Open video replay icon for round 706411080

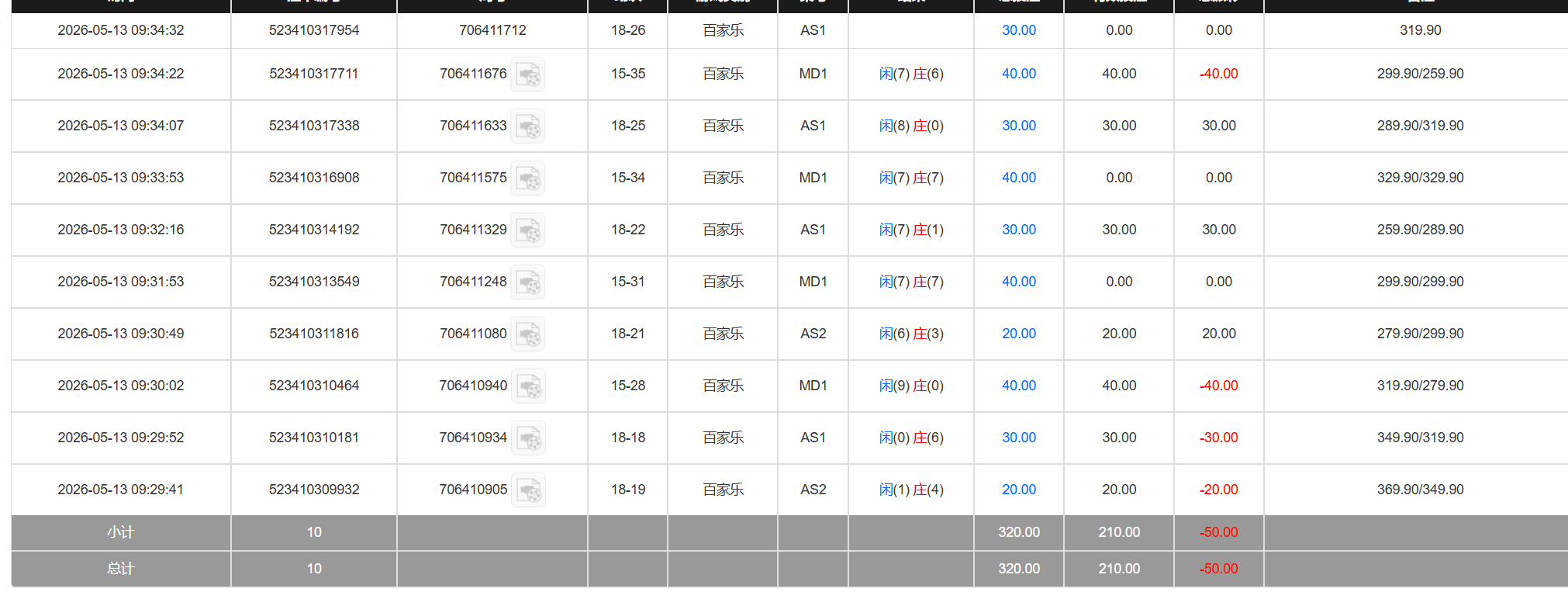pyautogui.click(x=528, y=334)
